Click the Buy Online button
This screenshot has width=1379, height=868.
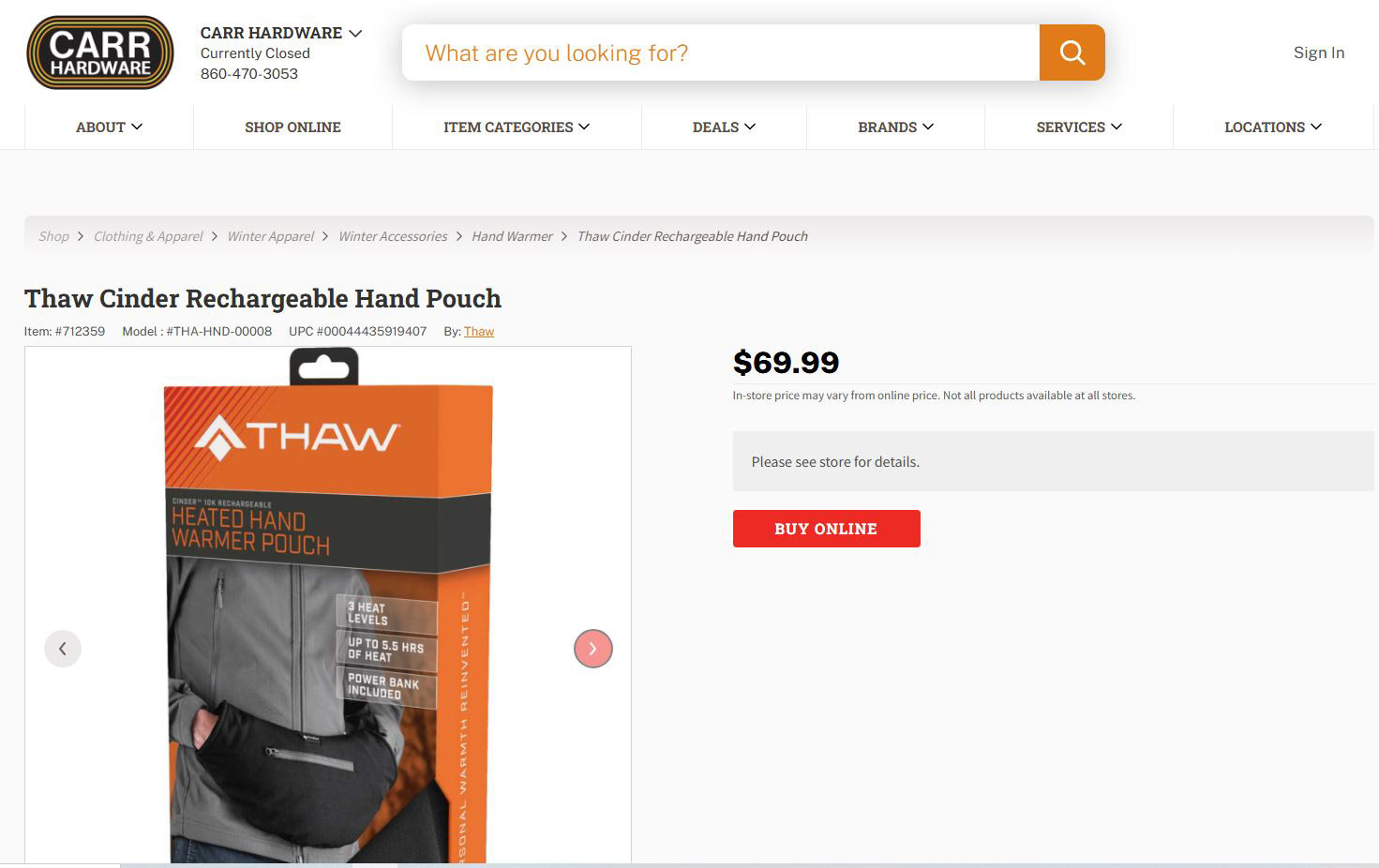pyautogui.click(x=826, y=529)
